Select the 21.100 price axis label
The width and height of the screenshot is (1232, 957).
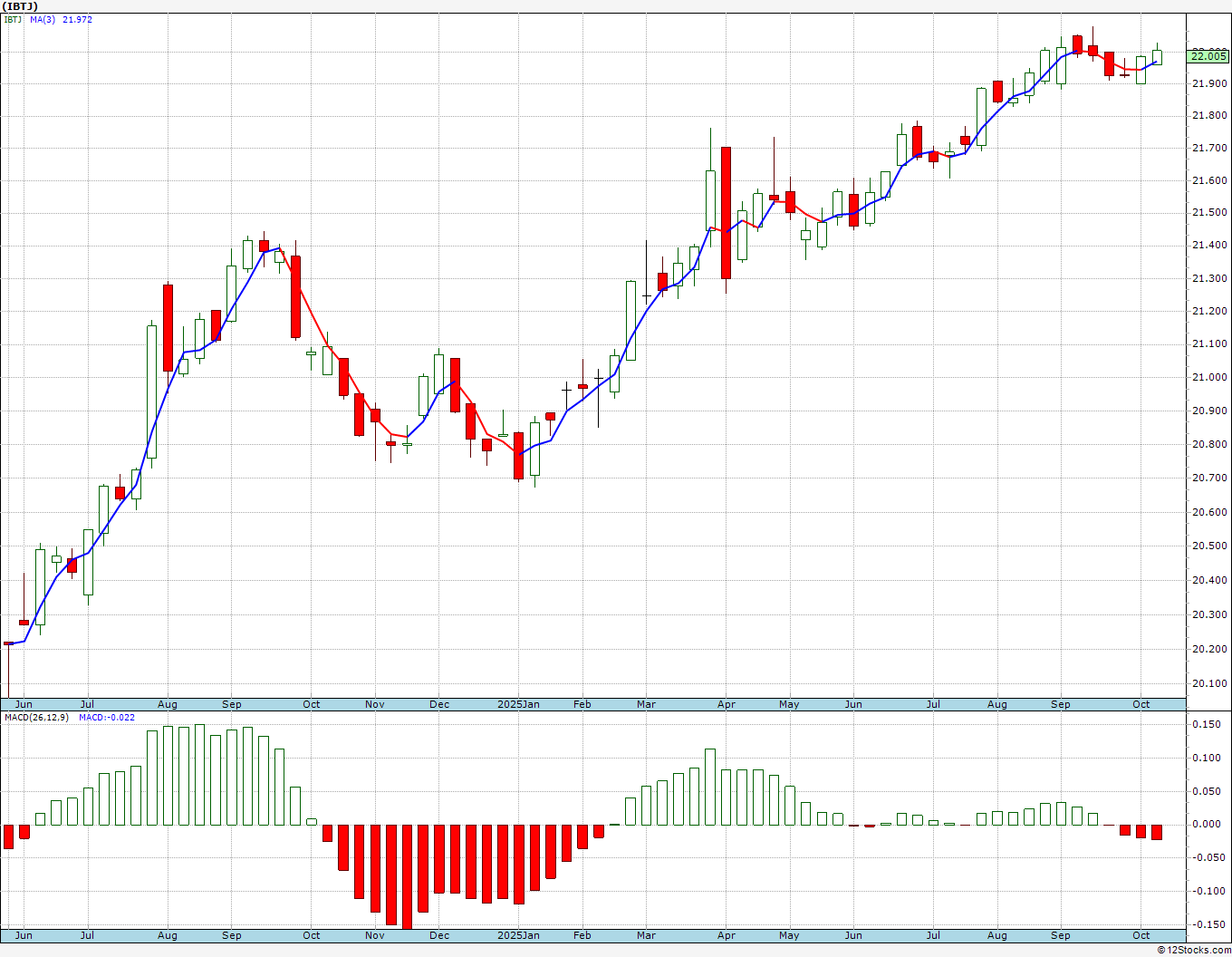click(x=1210, y=344)
